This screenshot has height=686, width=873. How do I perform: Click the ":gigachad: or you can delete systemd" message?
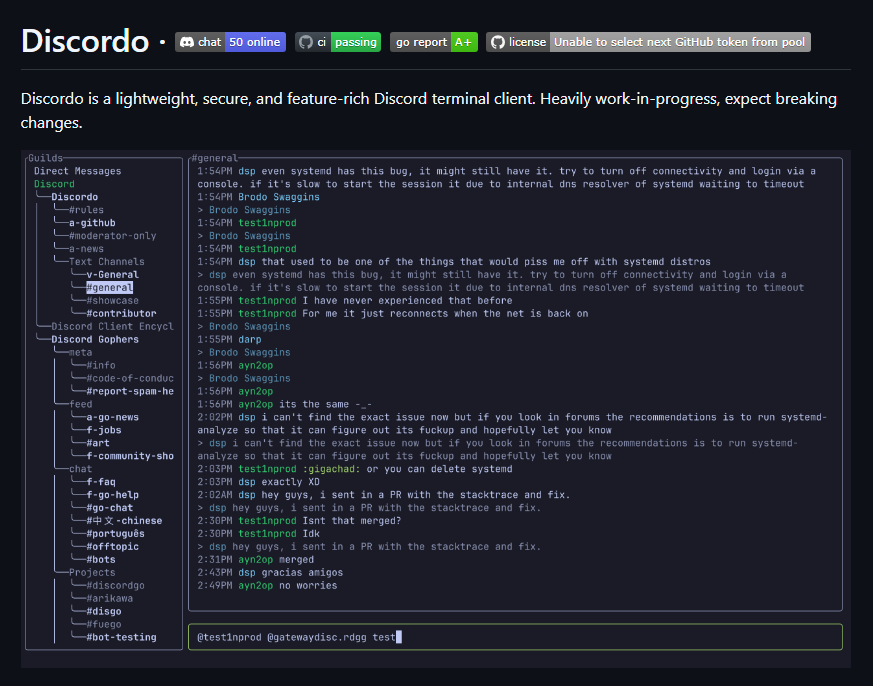355,469
